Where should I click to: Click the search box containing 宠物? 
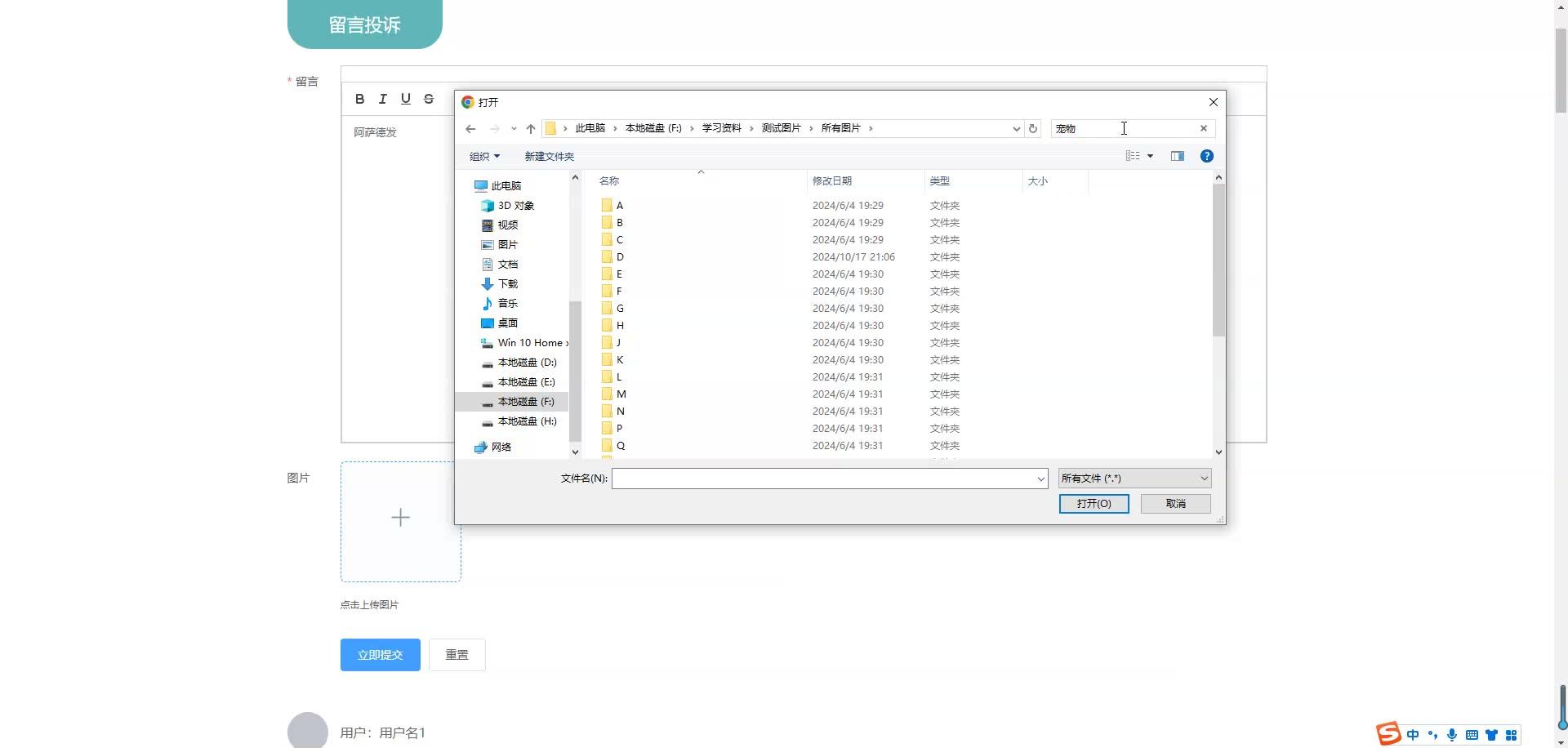click(1124, 128)
